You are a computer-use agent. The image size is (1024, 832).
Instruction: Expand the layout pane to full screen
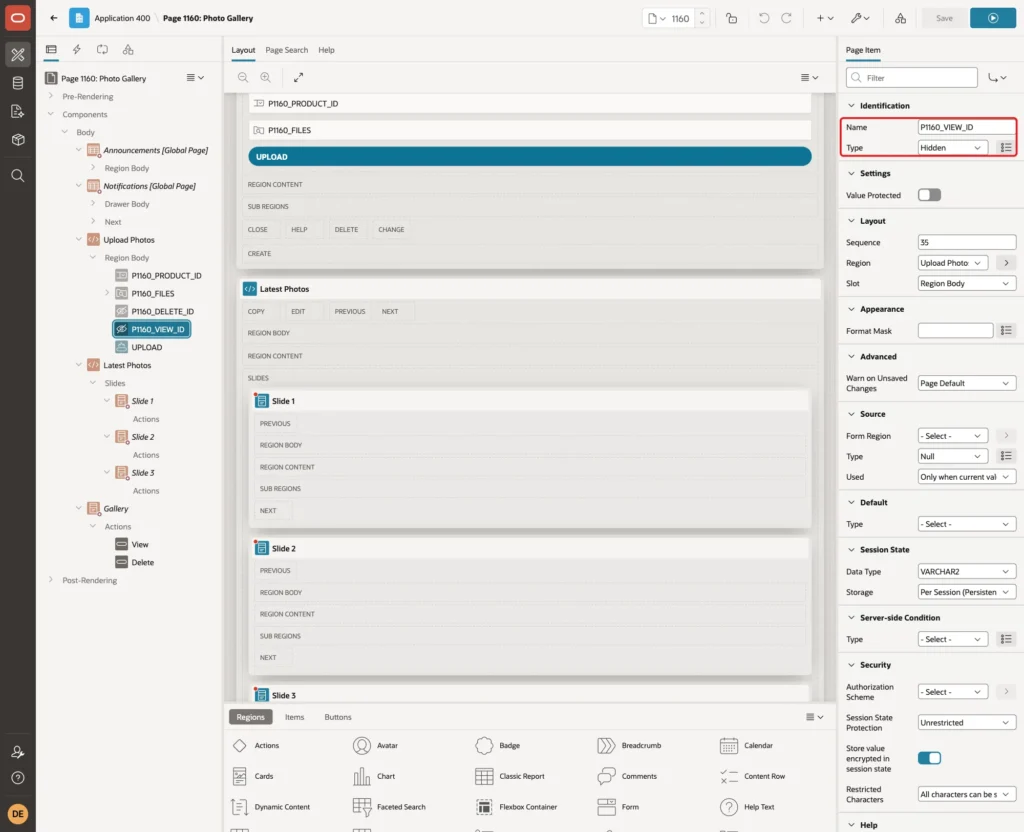point(298,77)
